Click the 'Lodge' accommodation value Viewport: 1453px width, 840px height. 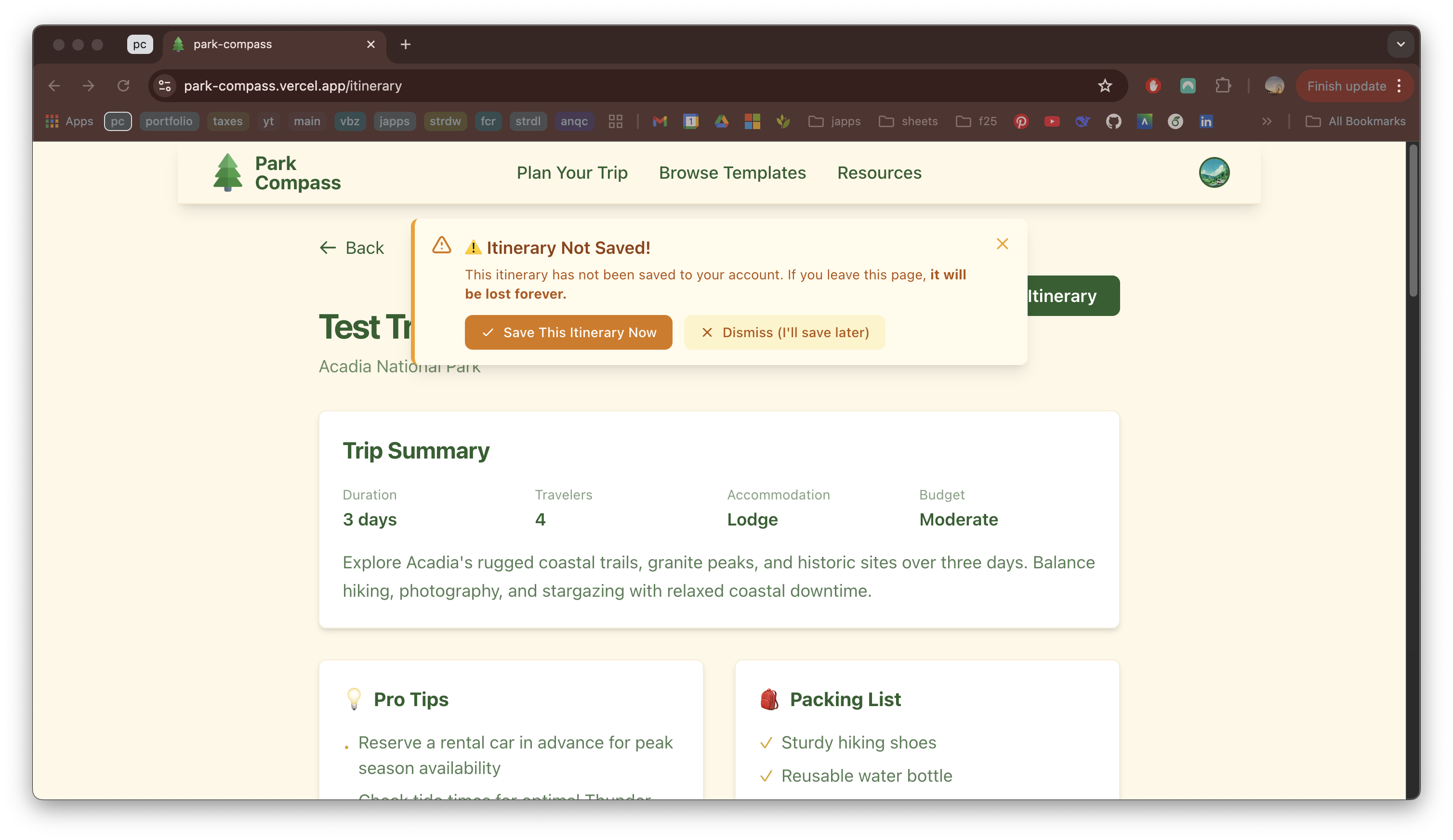pyautogui.click(x=752, y=519)
